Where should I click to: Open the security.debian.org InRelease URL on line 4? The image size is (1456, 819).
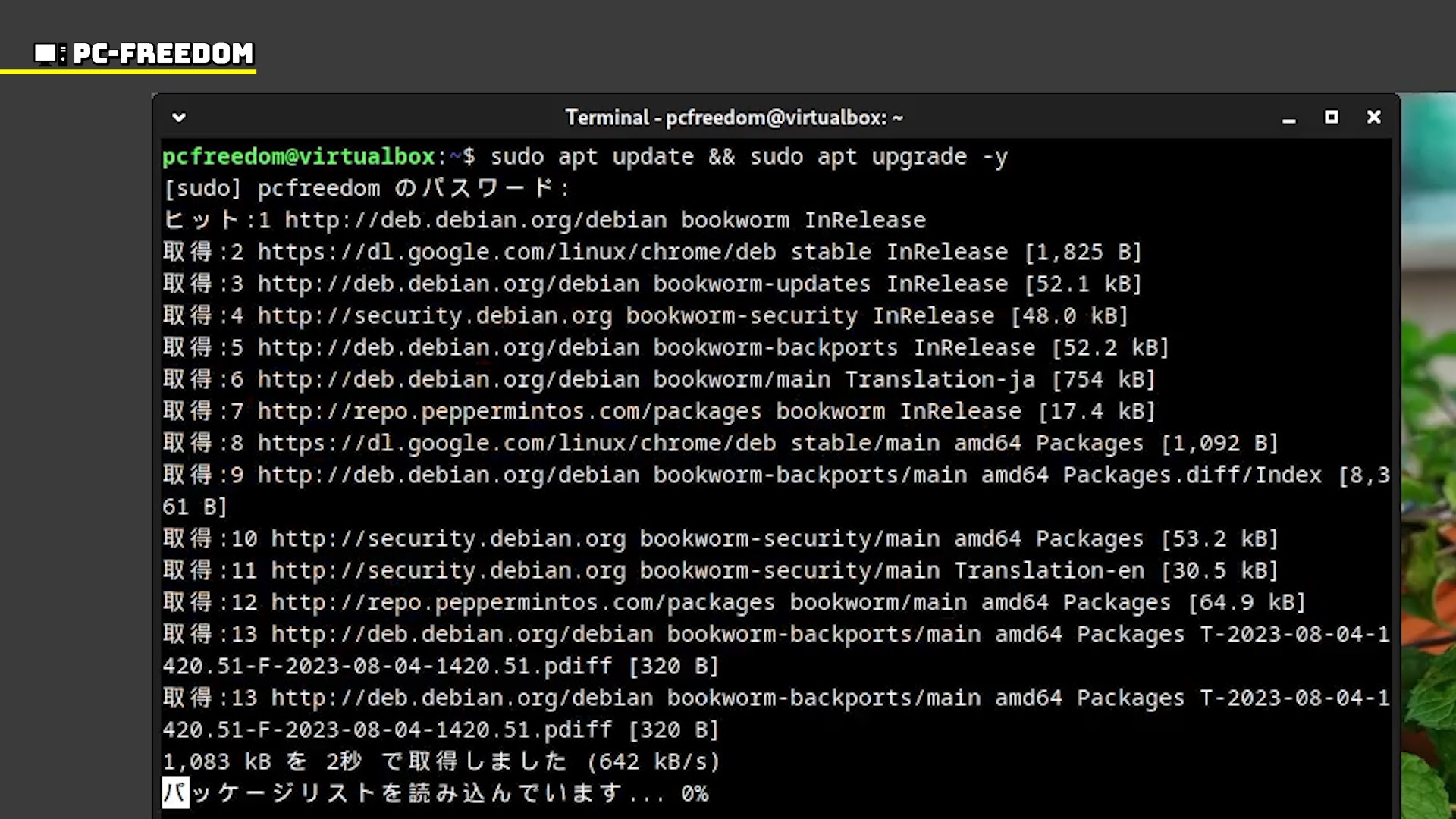(x=434, y=315)
